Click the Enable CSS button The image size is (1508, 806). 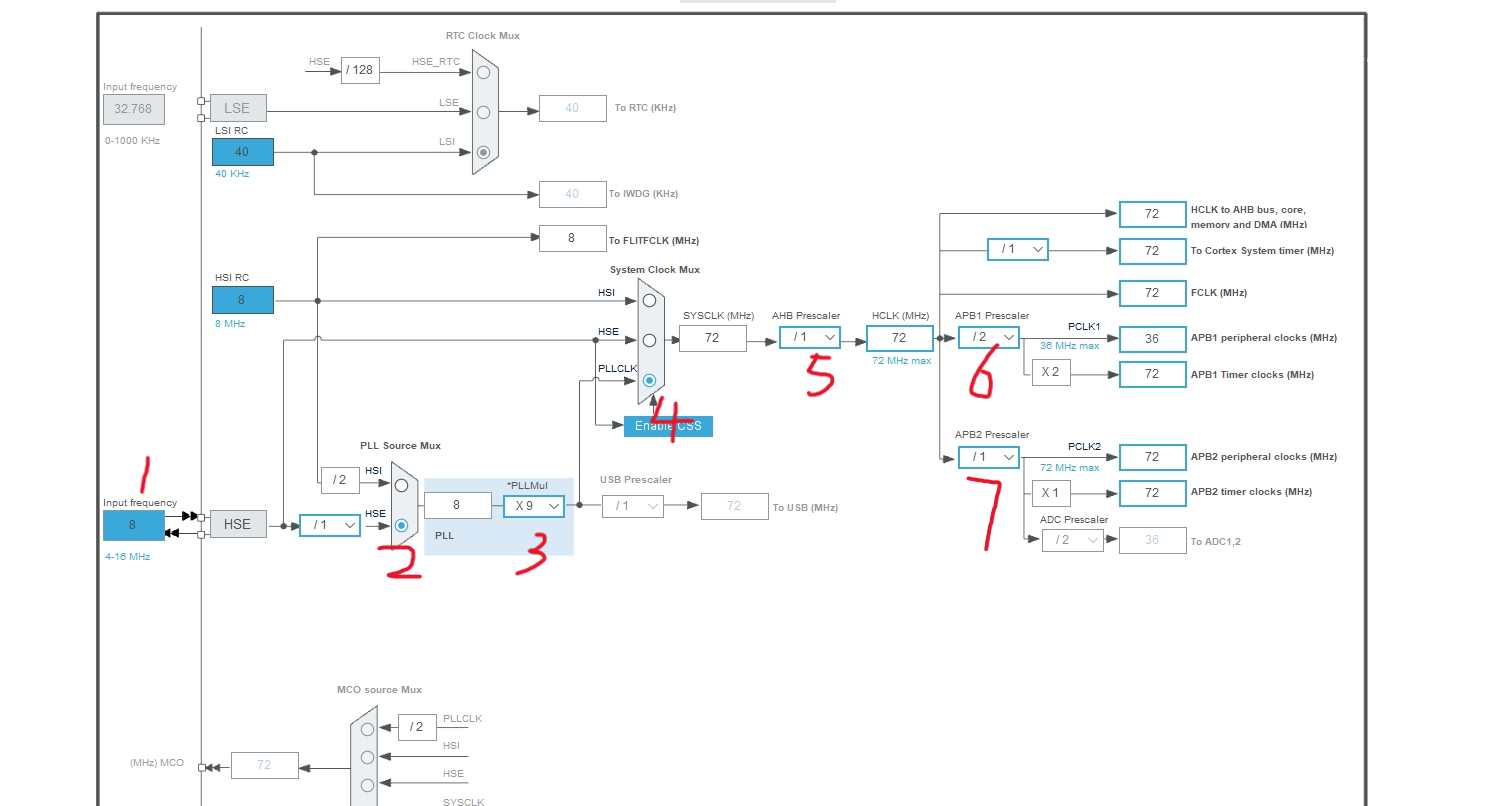[x=668, y=426]
